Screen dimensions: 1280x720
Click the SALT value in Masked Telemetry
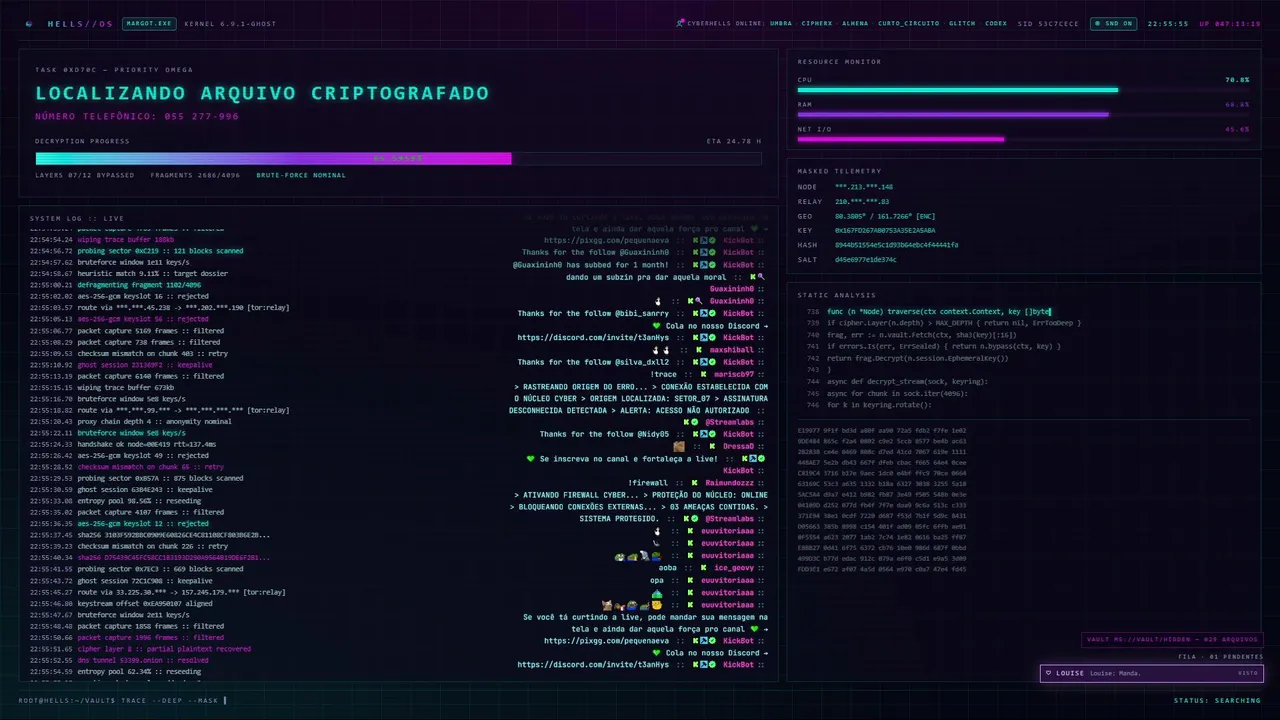(x=866, y=260)
